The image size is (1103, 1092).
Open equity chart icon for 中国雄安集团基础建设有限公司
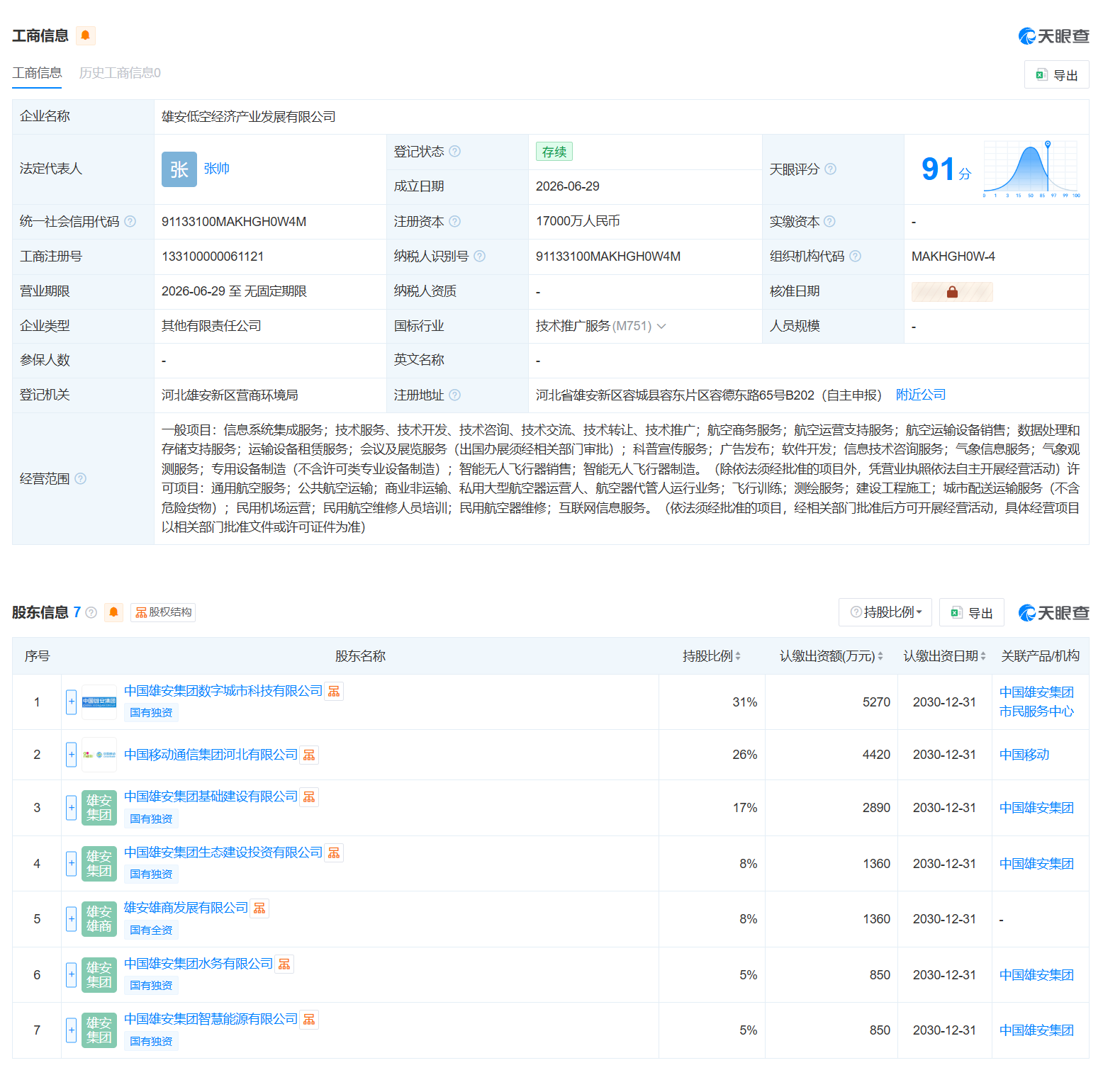click(x=309, y=797)
